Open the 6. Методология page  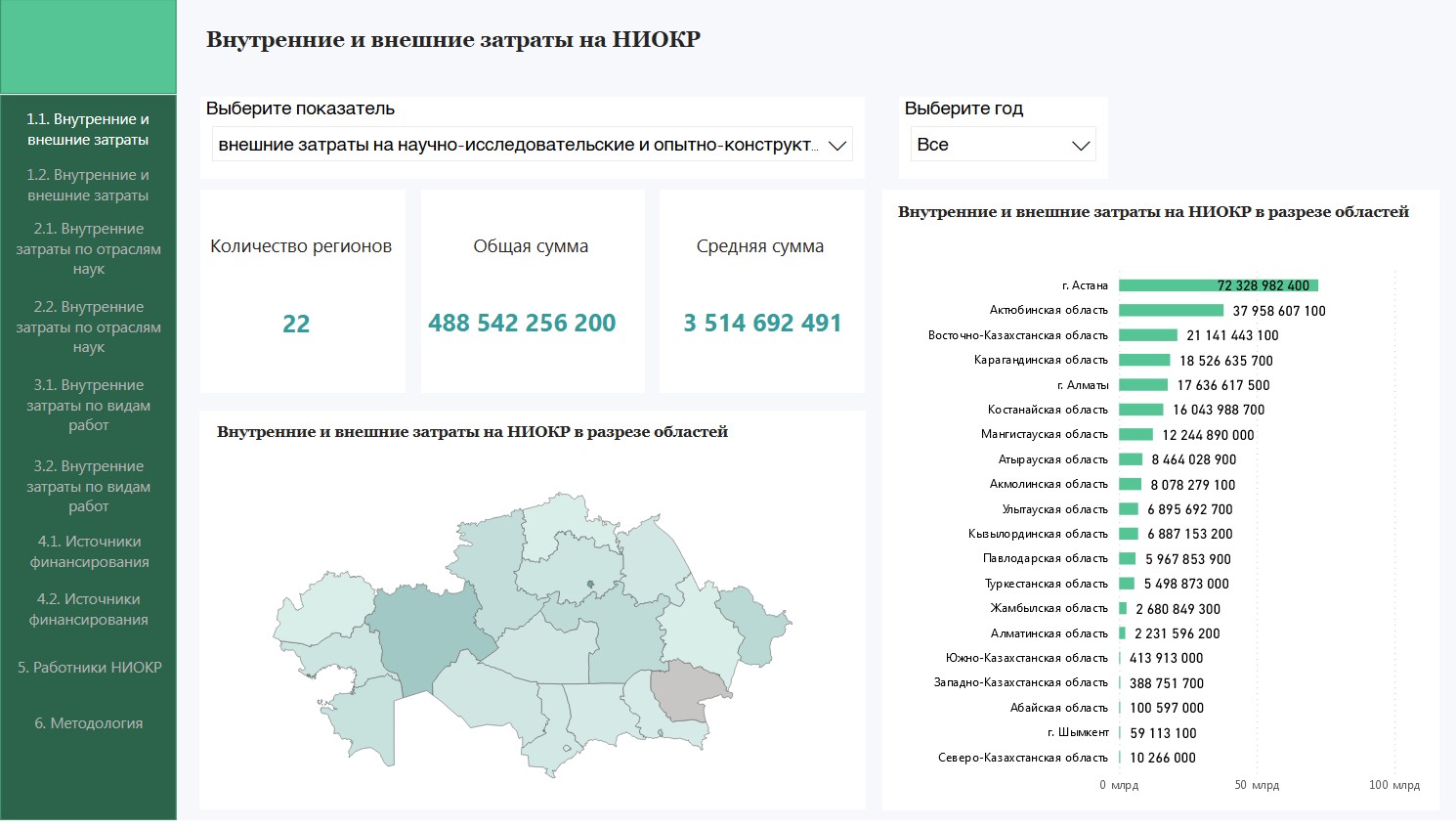[x=88, y=723]
